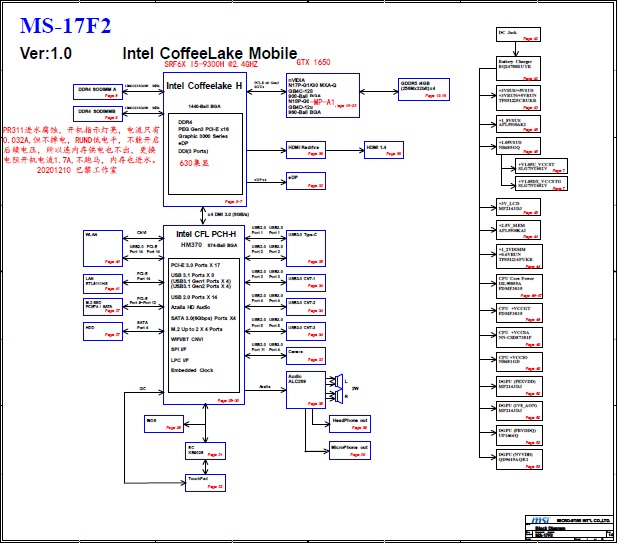
Task: Select the USB3.0 CNT-2 block
Action: coord(306,307)
